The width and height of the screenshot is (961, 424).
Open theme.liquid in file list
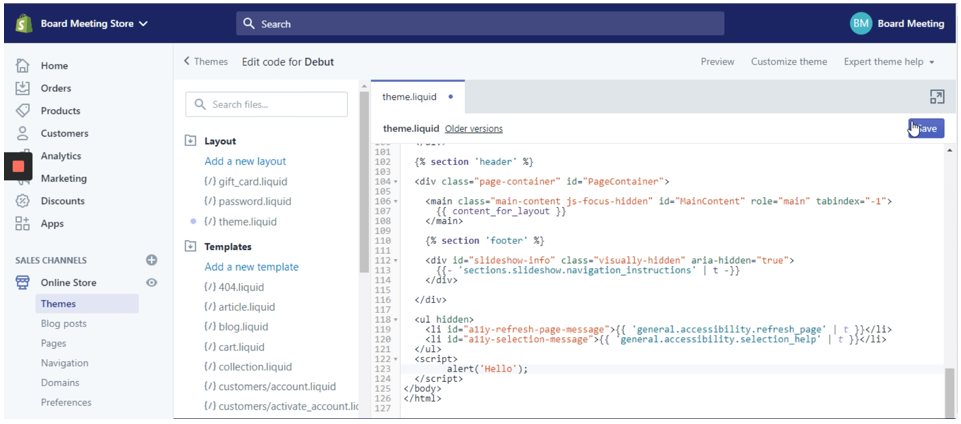point(240,221)
